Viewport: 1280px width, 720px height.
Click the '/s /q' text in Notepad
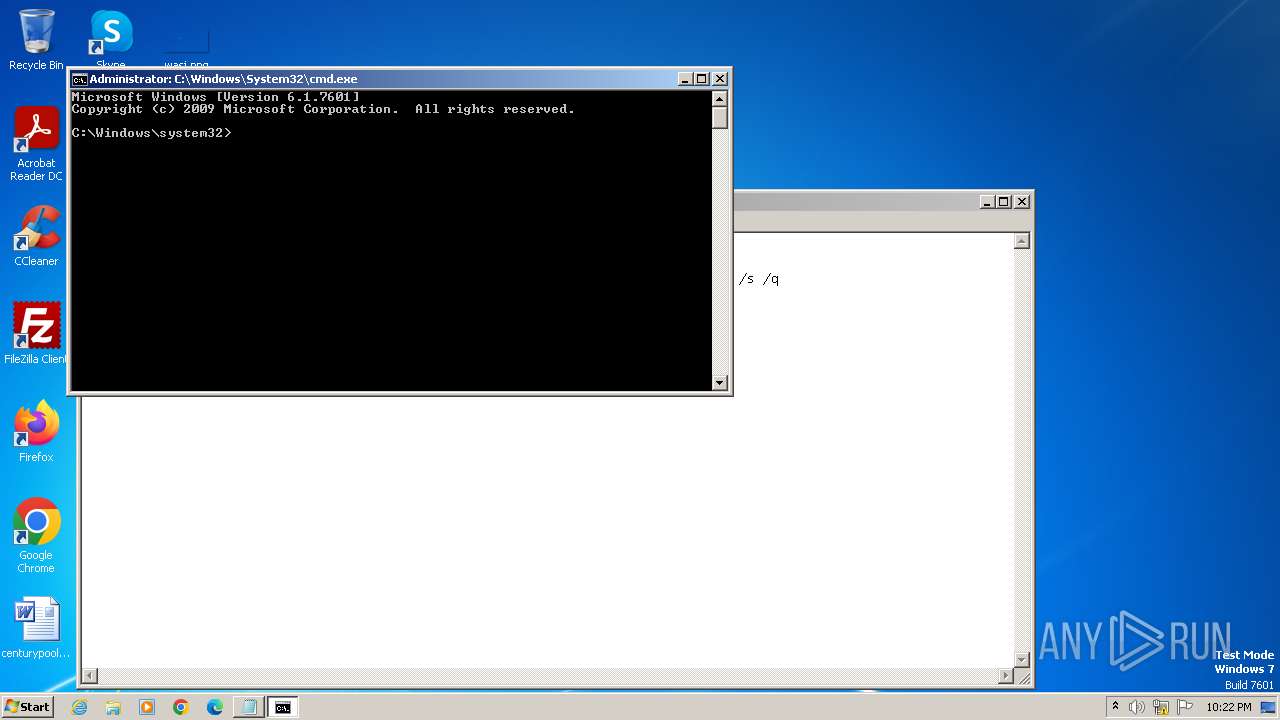tap(759, 279)
